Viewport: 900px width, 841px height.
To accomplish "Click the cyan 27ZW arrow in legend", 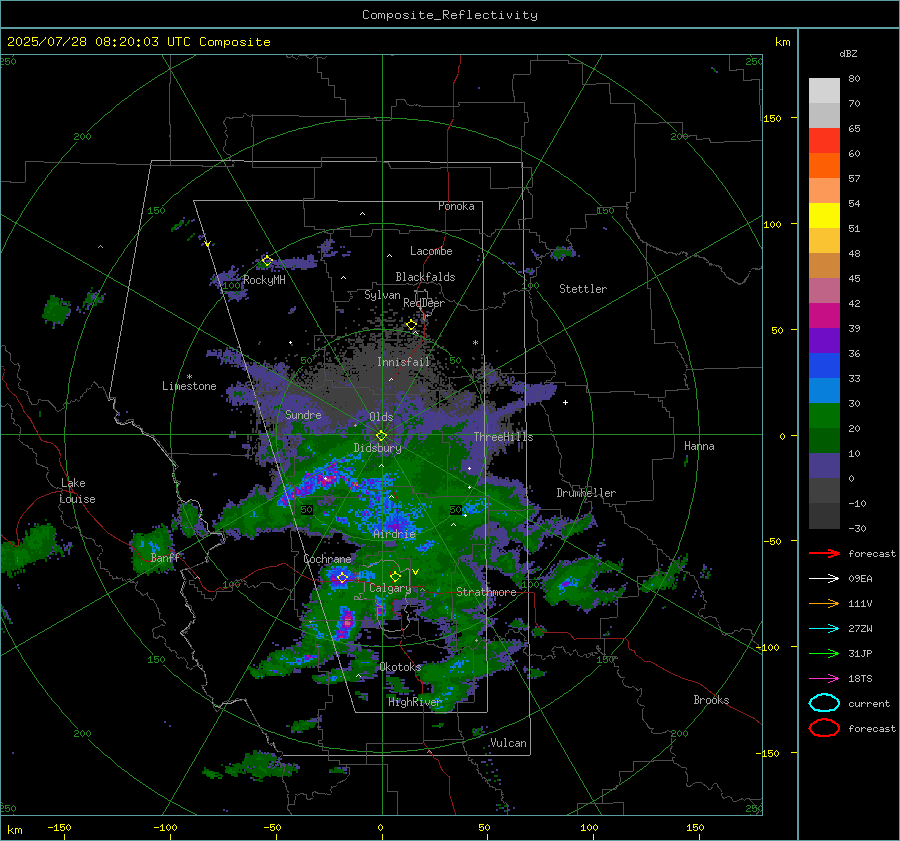I will click(824, 629).
